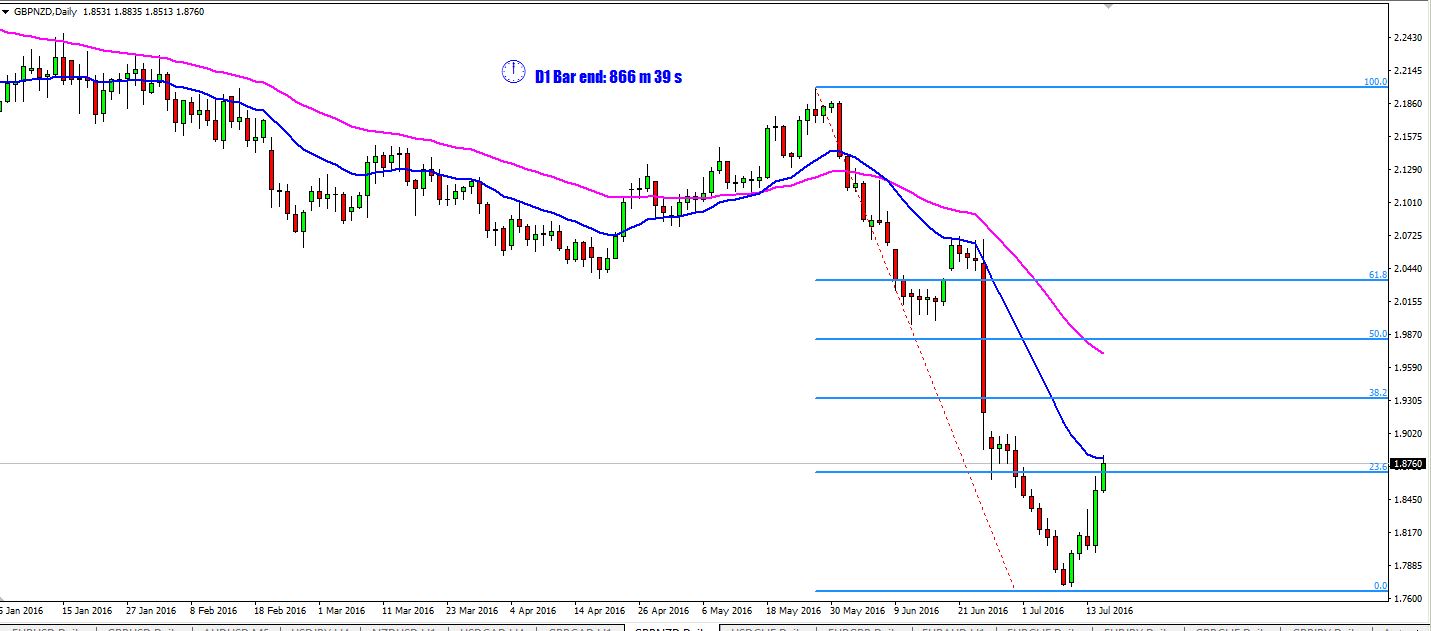
Task: Click the 1.7600 price axis label
Action: point(1407,598)
